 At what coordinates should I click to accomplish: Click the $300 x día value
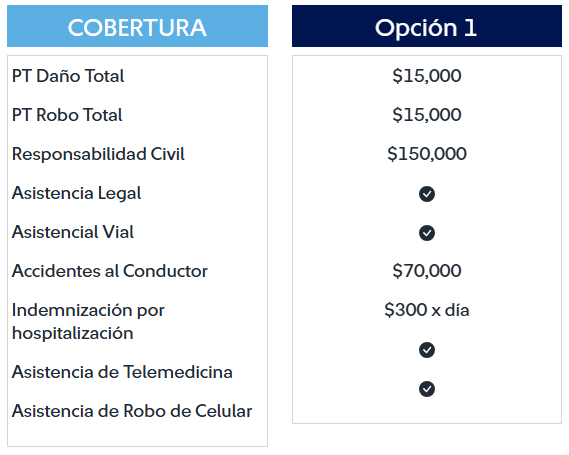tap(427, 310)
